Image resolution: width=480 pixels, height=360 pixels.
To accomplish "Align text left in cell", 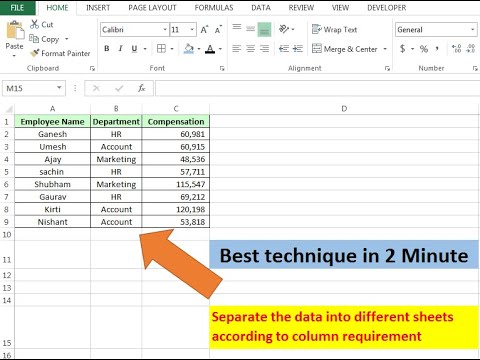I will click(237, 49).
